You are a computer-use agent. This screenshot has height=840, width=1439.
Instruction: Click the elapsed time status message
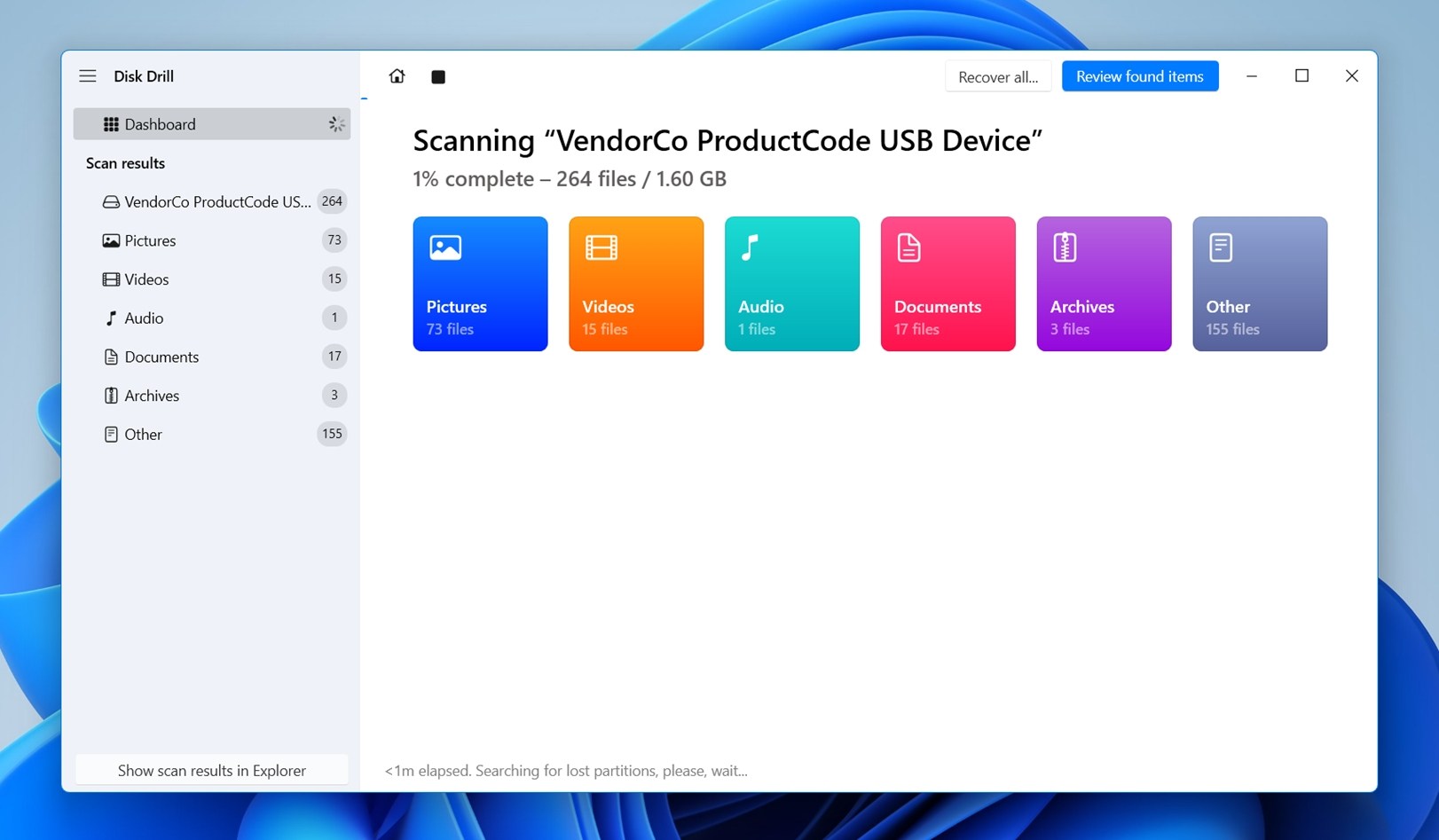click(566, 771)
